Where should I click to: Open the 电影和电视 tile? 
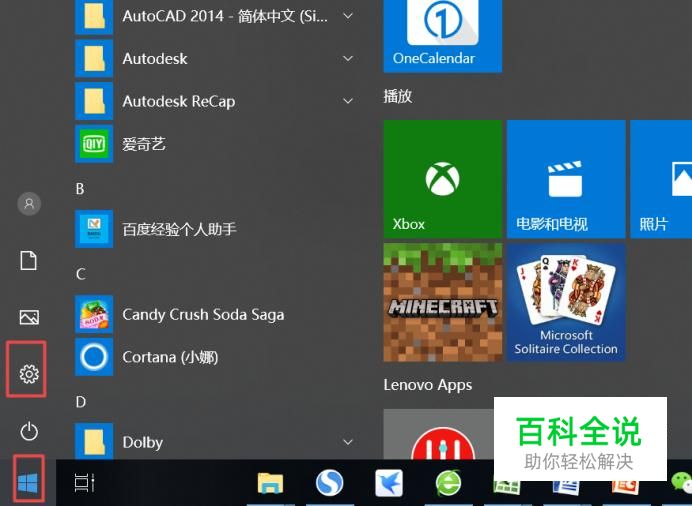pyautogui.click(x=566, y=179)
